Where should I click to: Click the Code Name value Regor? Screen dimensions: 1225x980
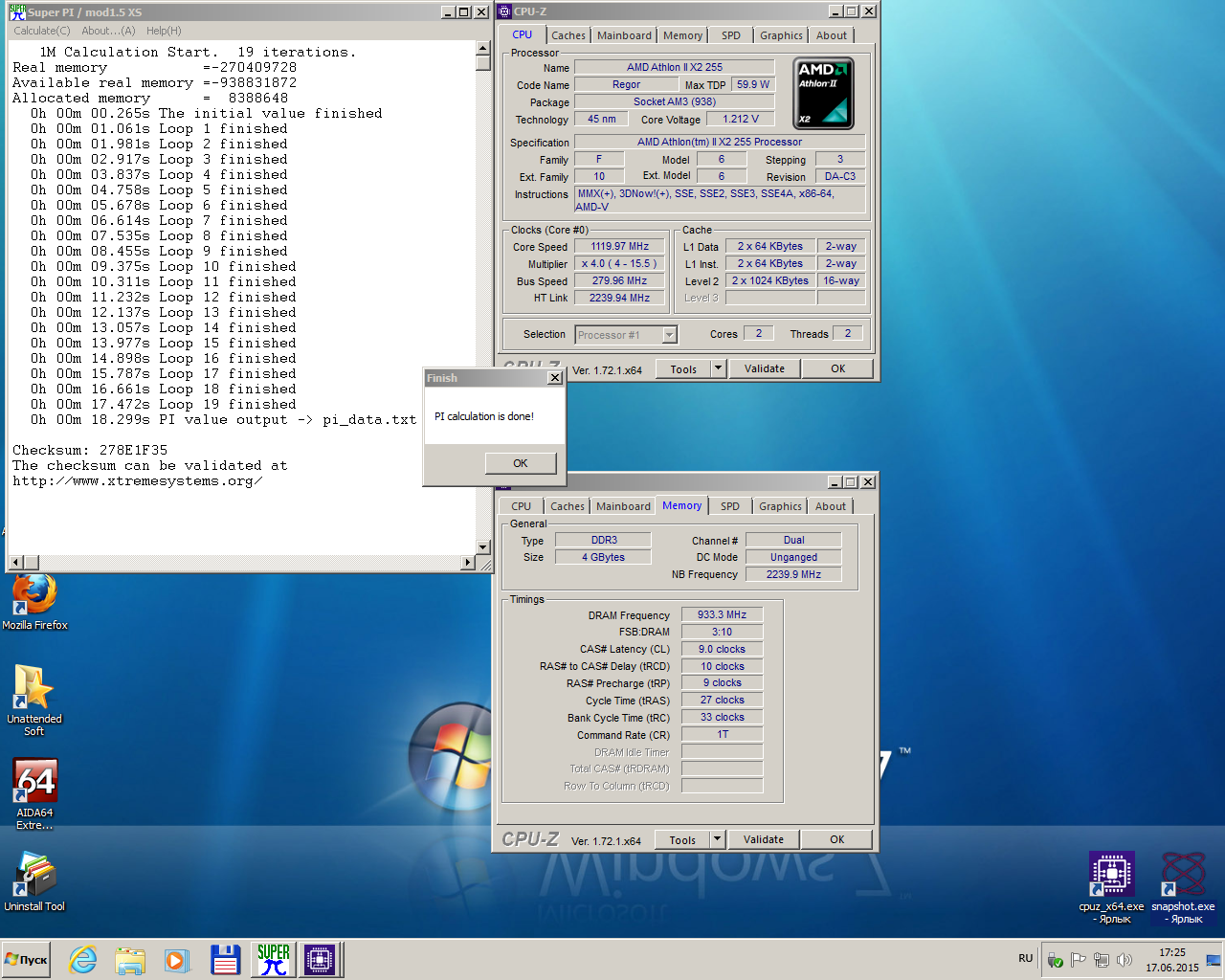626,84
